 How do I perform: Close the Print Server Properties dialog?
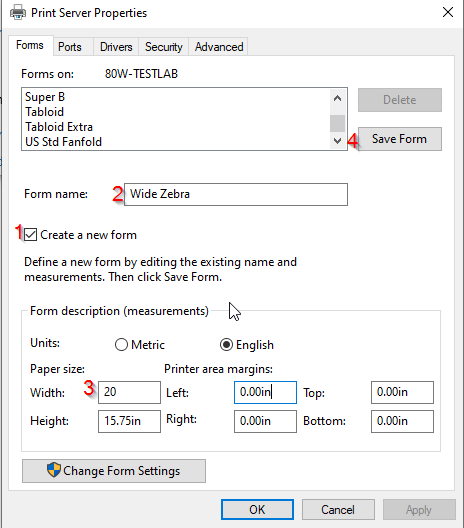pos(448,12)
